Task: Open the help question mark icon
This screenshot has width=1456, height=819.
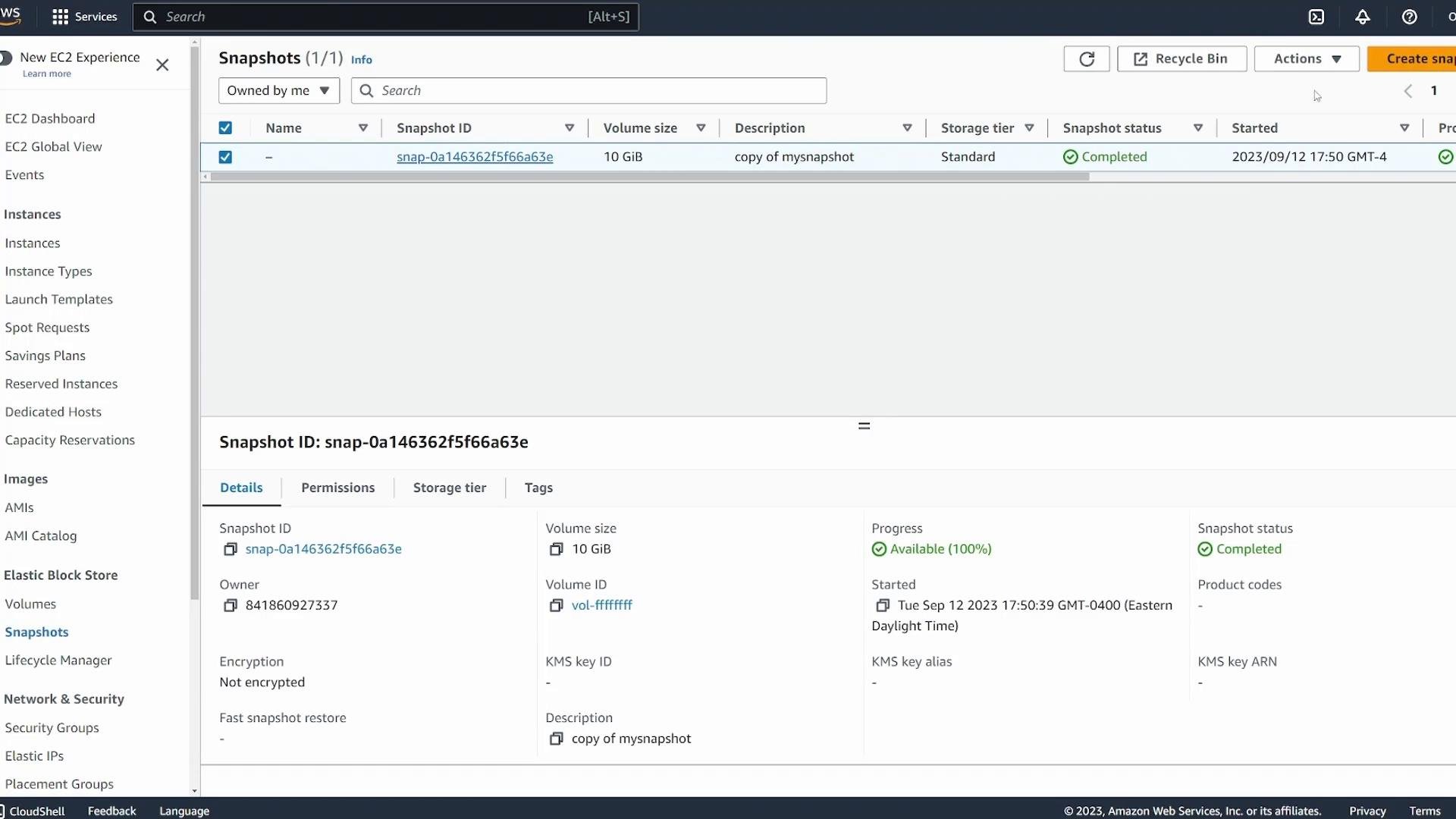Action: pyautogui.click(x=1409, y=17)
